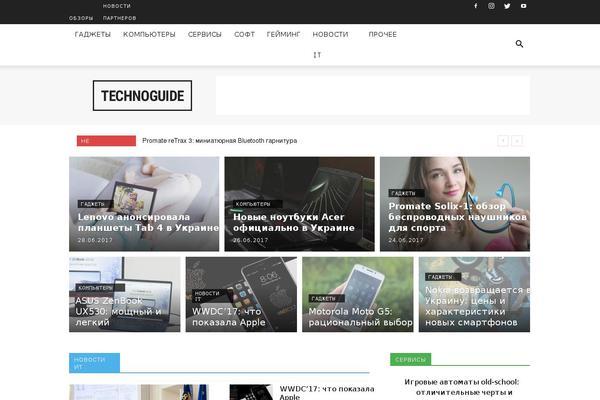Click ГАДЖЕТЫ tag on Promate Solix article
Image resolution: width=600 pixels, height=400 pixels.
point(404,193)
